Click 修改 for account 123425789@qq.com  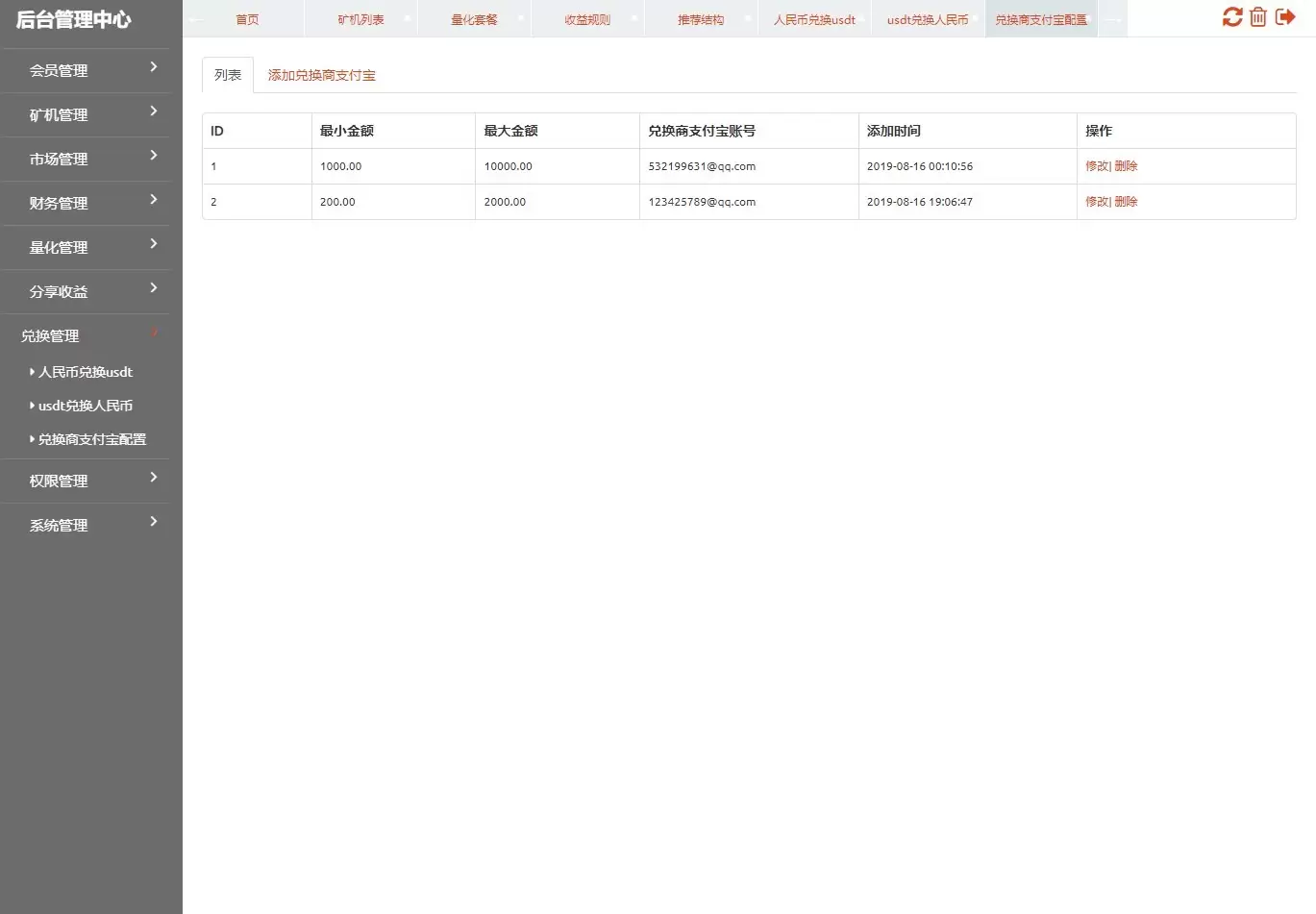1096,202
